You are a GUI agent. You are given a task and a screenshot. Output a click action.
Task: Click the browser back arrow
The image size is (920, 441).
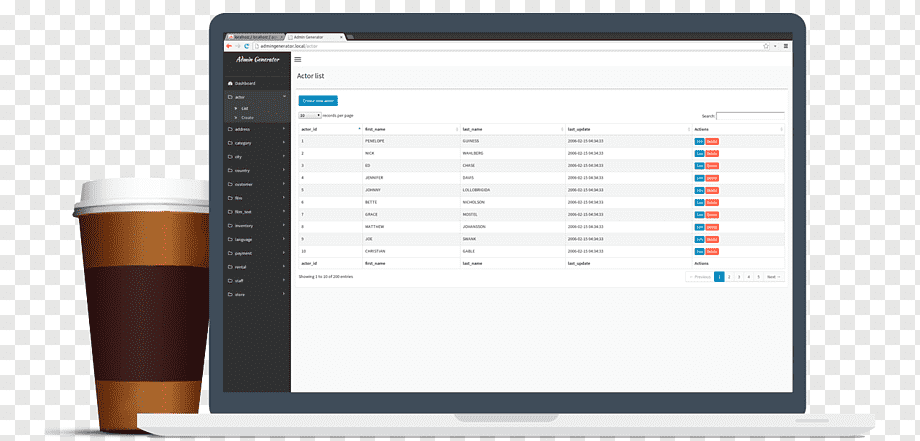(x=228, y=46)
